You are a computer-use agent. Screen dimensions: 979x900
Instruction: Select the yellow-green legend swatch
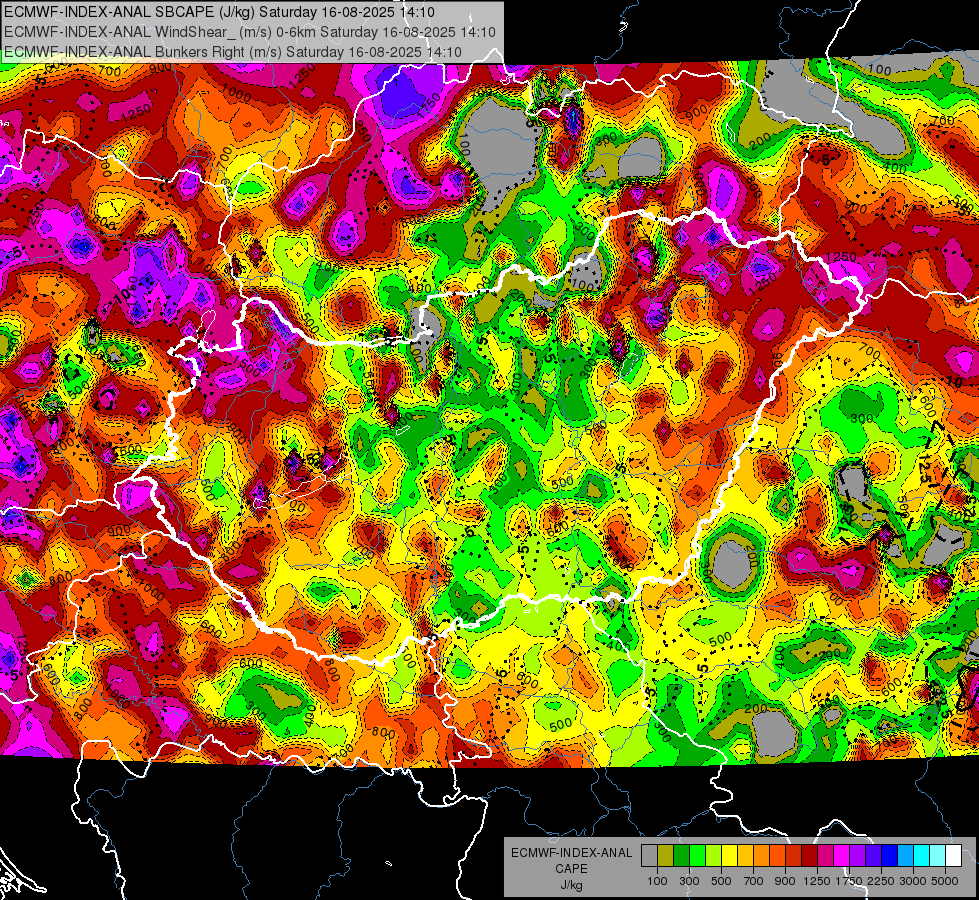713,856
